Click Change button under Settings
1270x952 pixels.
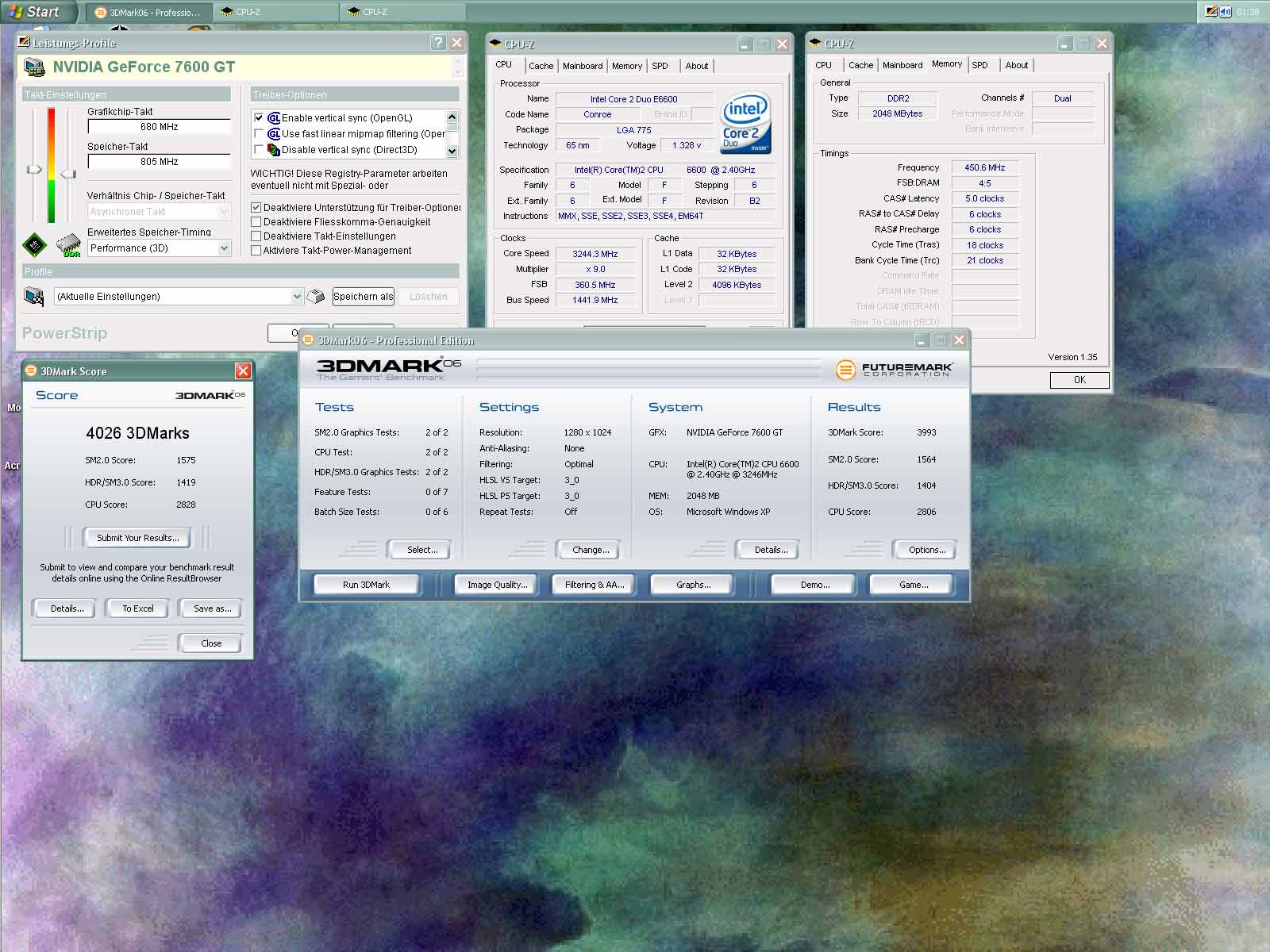(591, 550)
